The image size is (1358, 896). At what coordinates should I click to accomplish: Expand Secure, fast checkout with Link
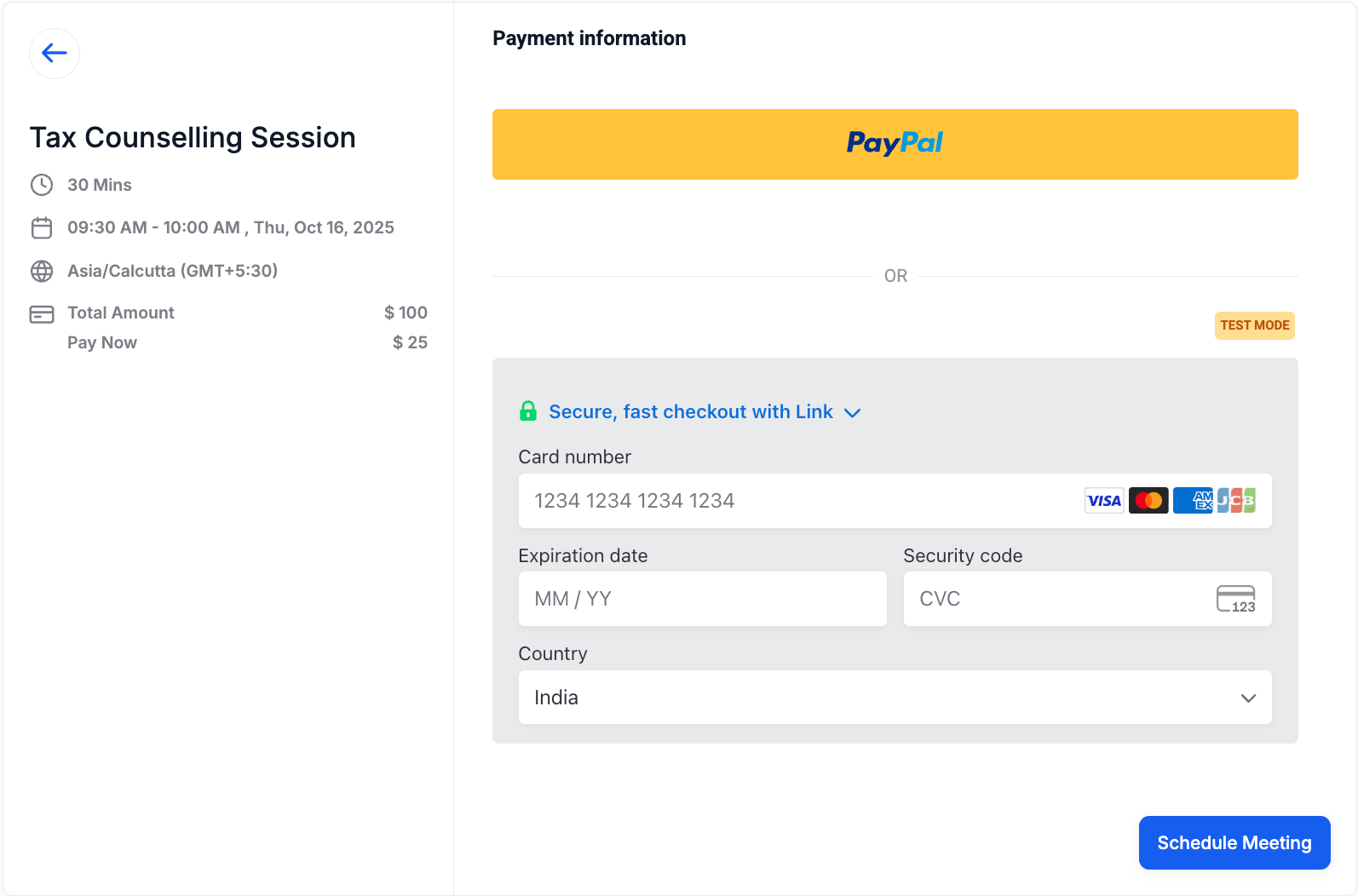click(691, 412)
